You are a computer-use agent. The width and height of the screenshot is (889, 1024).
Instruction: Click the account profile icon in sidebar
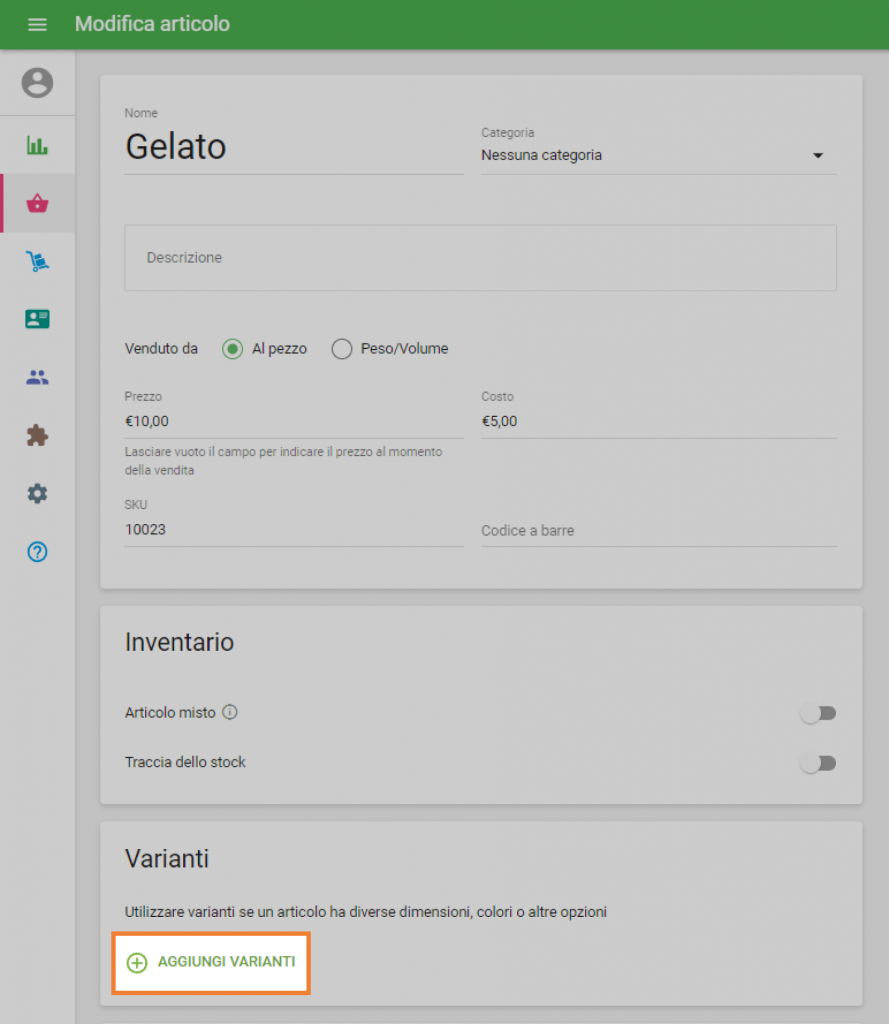[37, 83]
